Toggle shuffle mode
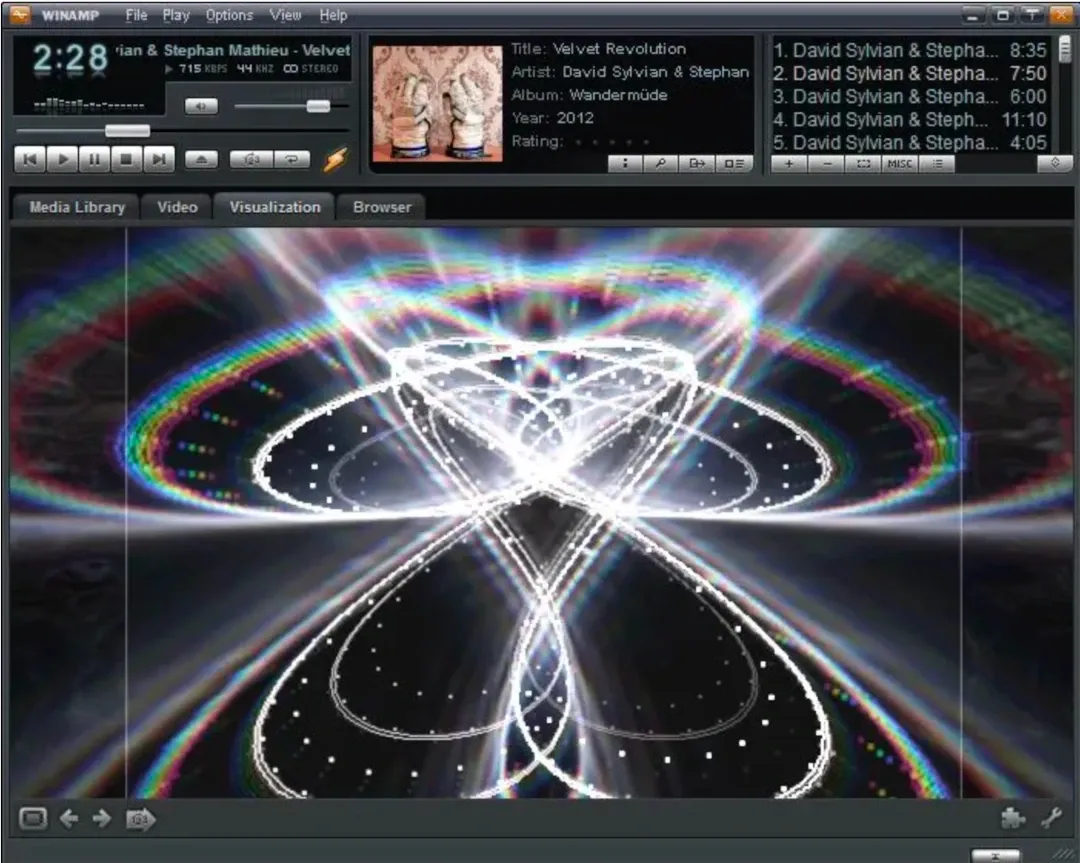The height and width of the screenshot is (863, 1080). 251,159
